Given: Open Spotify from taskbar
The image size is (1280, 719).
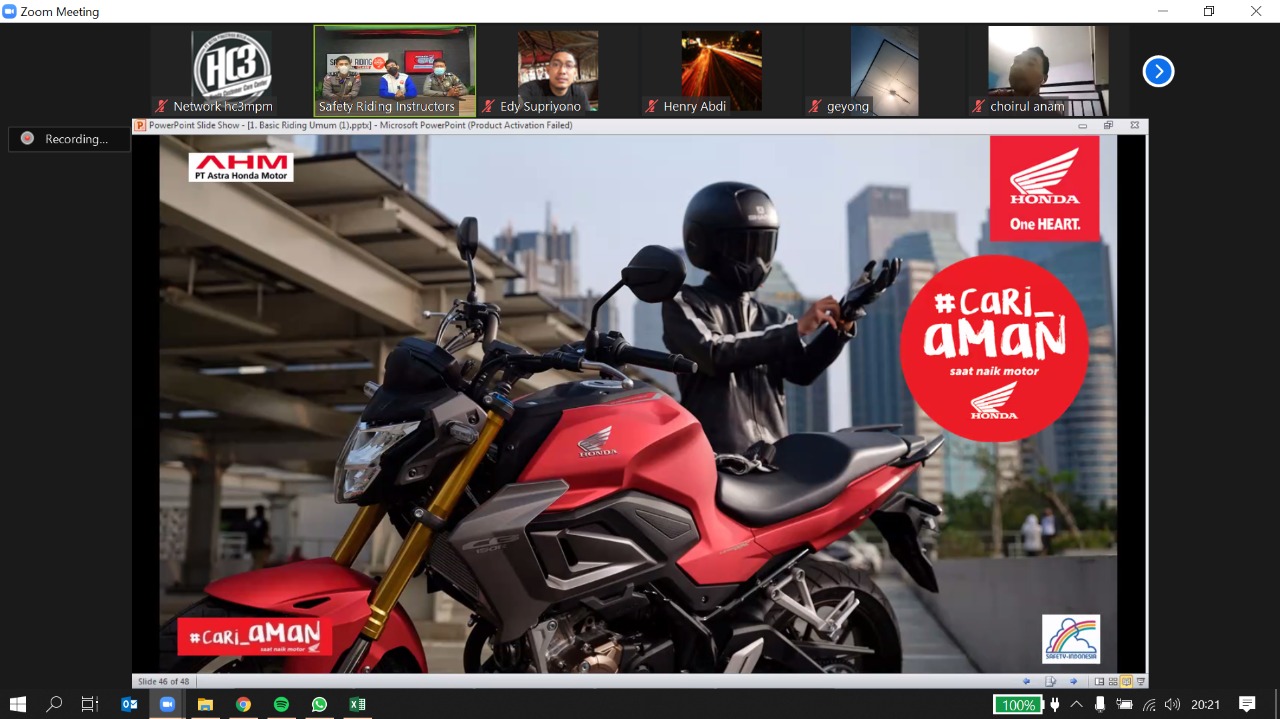Looking at the screenshot, I should 281,704.
